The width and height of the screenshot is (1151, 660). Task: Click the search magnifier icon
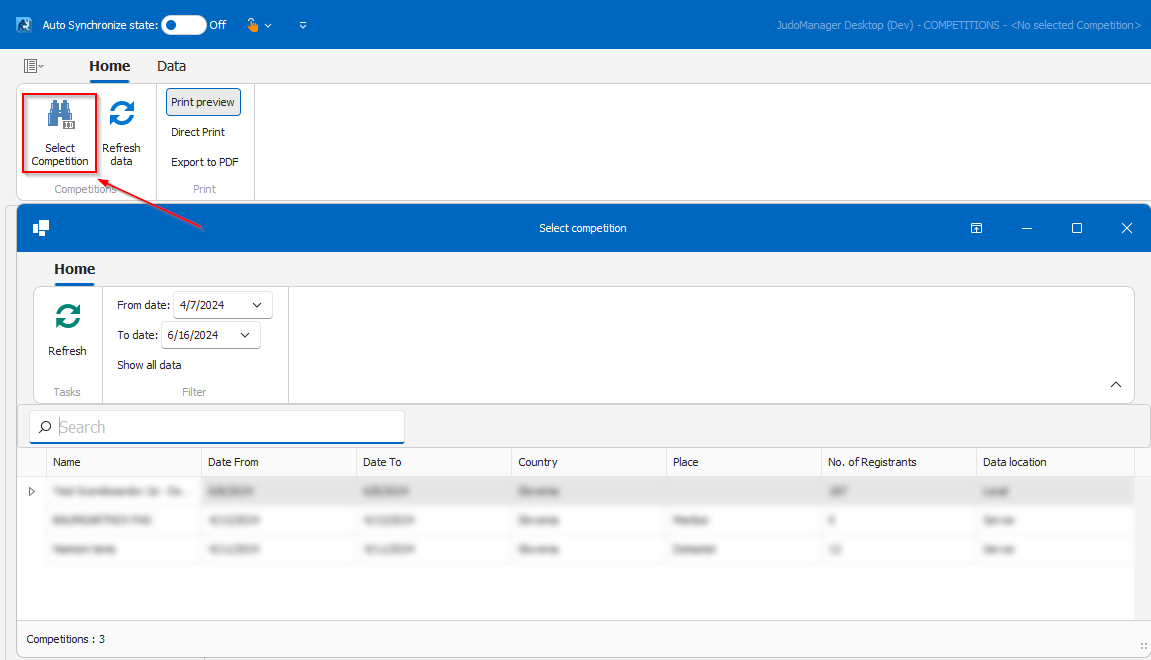tap(45, 427)
